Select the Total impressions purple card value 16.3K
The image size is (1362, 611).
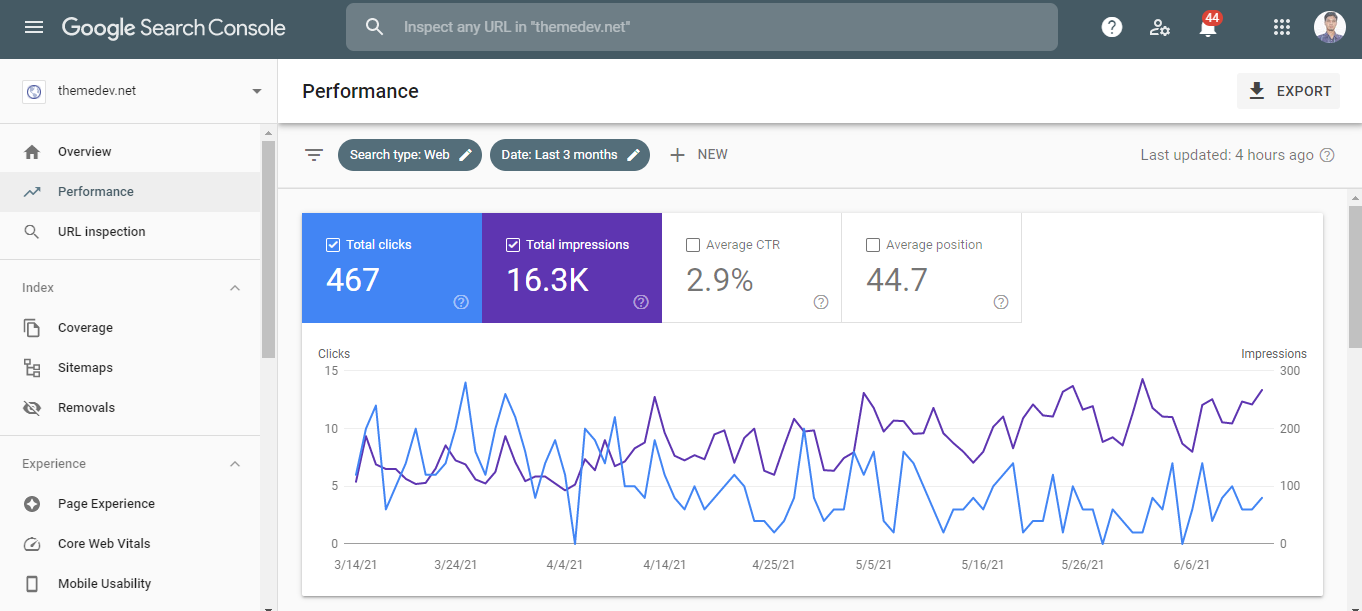pyautogui.click(x=547, y=280)
